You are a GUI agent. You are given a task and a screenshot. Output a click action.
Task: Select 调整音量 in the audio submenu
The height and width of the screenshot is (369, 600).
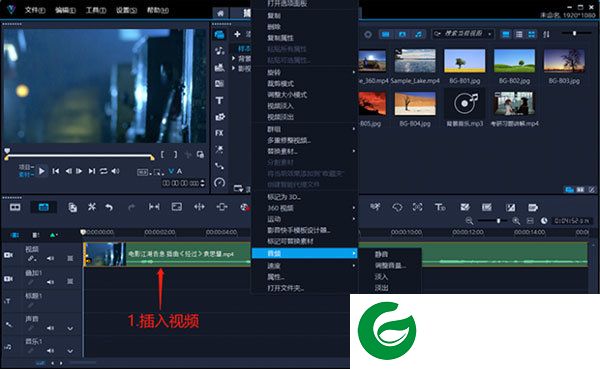tap(390, 265)
